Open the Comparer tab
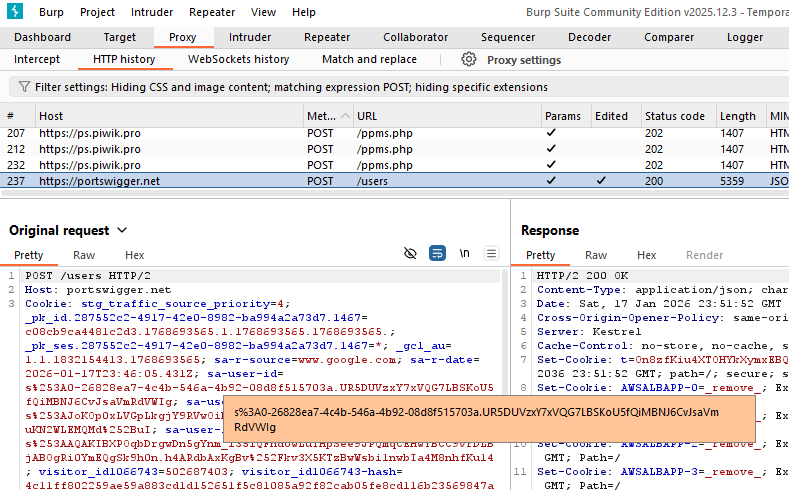789x490 pixels. click(x=669, y=37)
